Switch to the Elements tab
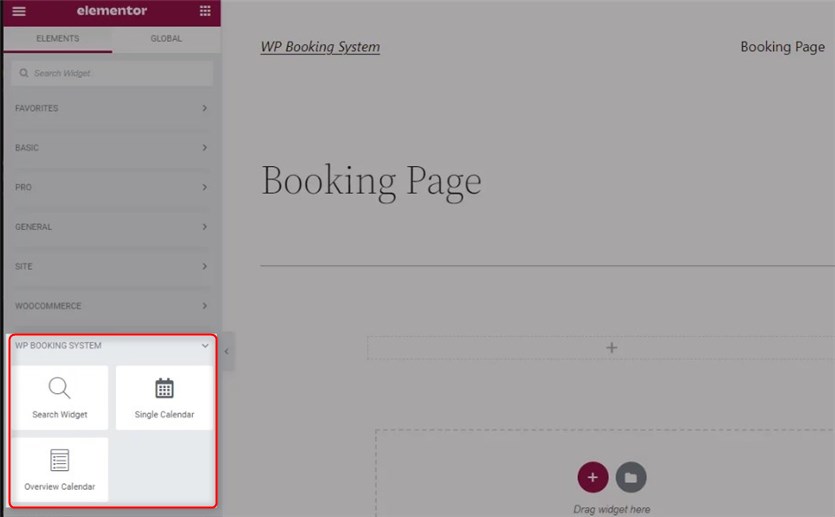Image resolution: width=835 pixels, height=517 pixels. click(57, 39)
